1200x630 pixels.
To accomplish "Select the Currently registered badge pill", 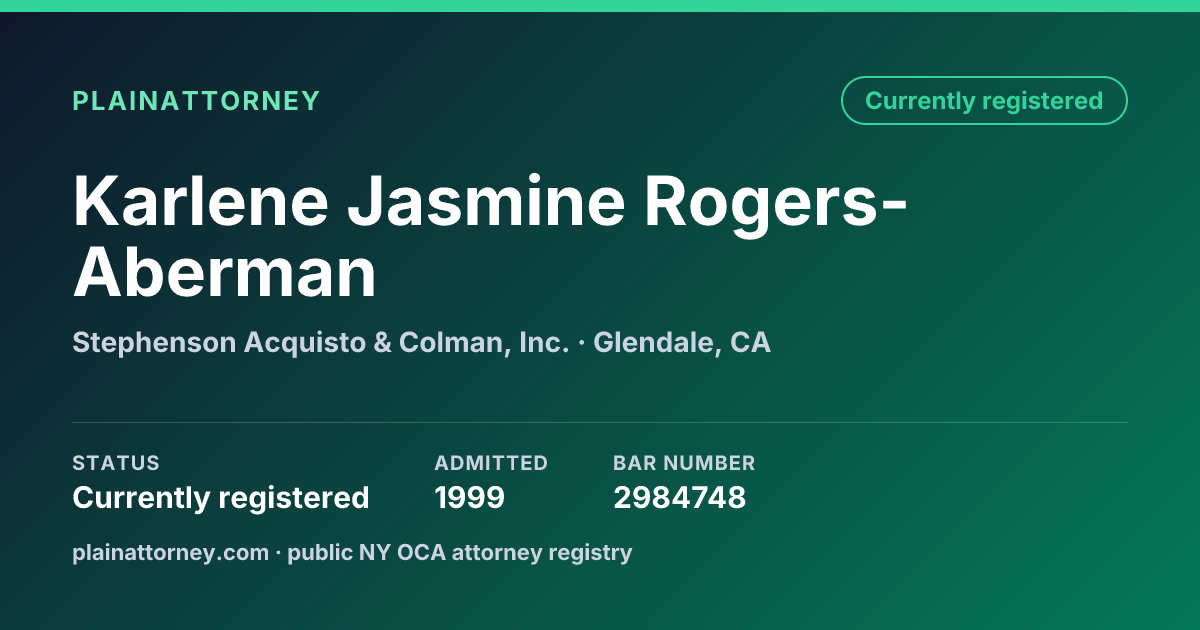I will [x=984, y=101].
